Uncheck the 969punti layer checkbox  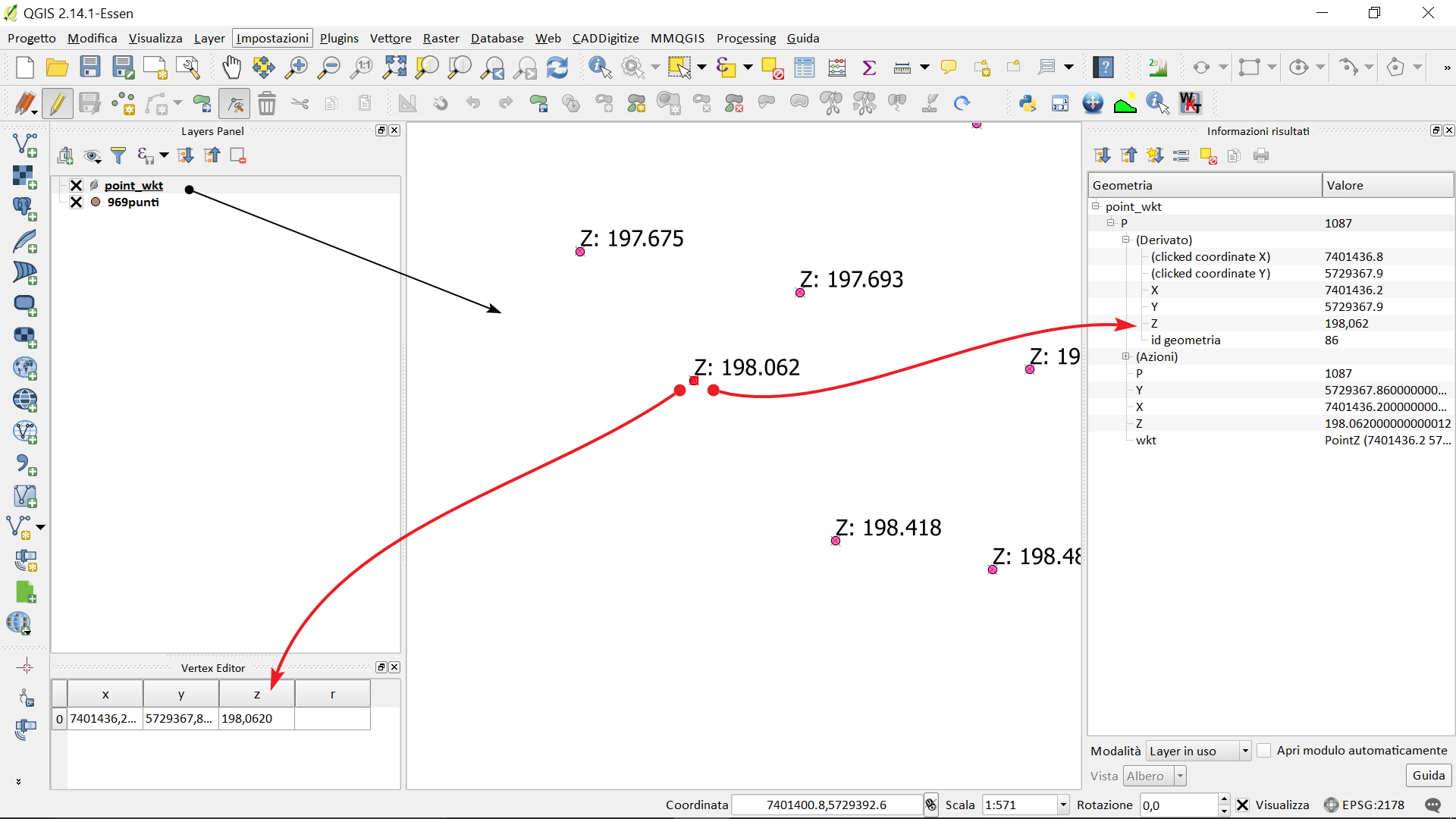[x=76, y=202]
